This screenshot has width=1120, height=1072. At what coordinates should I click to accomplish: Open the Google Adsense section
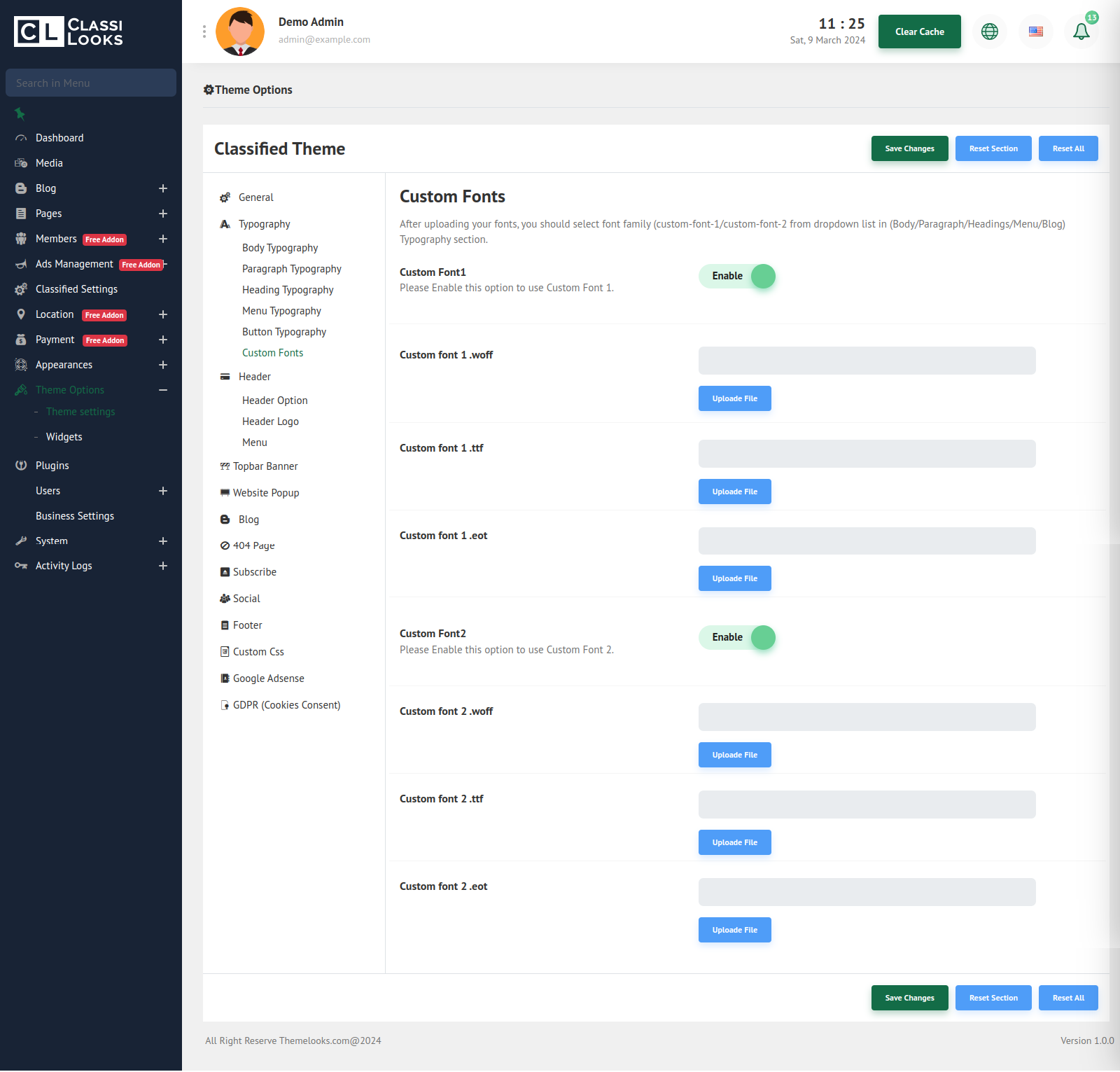268,678
